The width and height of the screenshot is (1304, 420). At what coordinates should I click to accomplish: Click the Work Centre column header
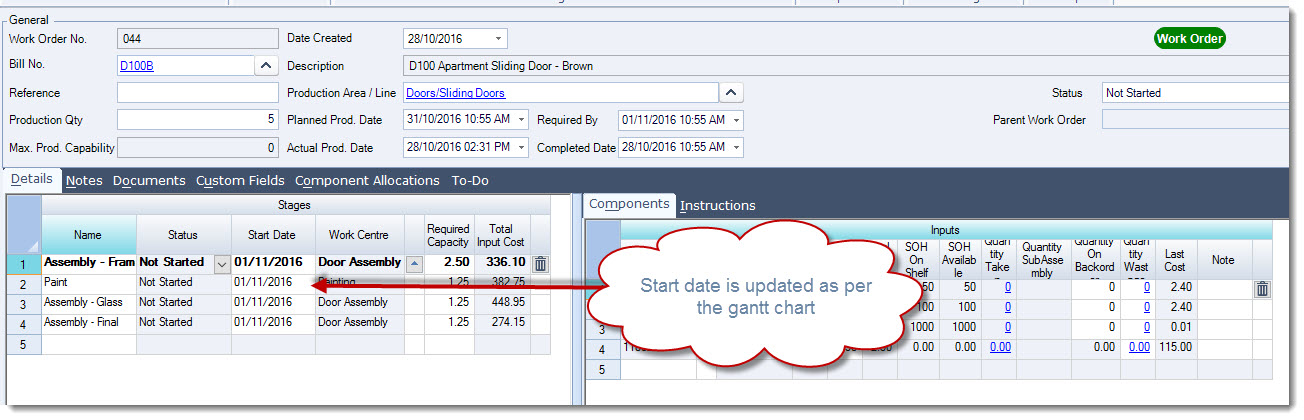pos(359,235)
